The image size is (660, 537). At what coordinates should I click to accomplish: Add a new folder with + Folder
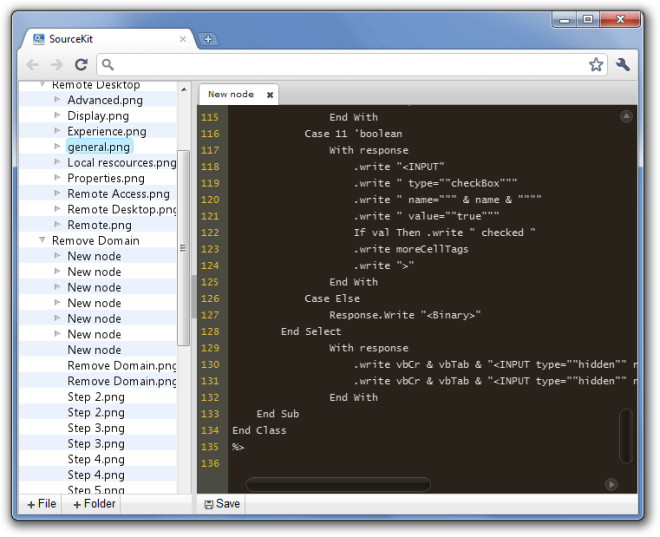point(94,504)
